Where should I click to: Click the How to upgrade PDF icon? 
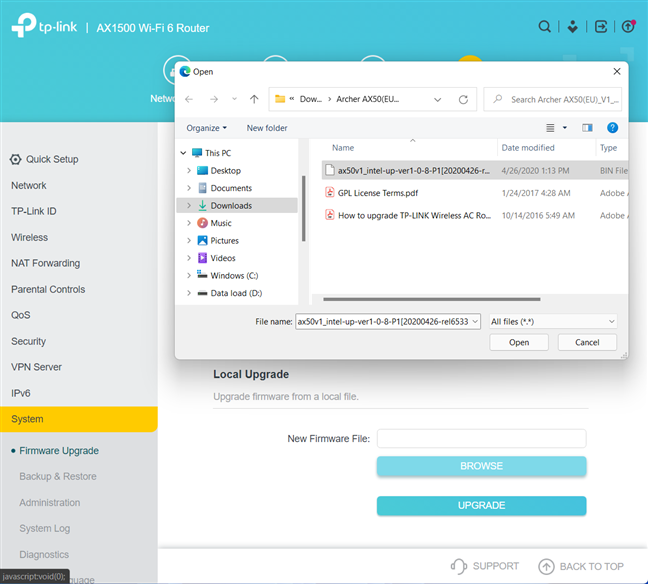click(329, 215)
